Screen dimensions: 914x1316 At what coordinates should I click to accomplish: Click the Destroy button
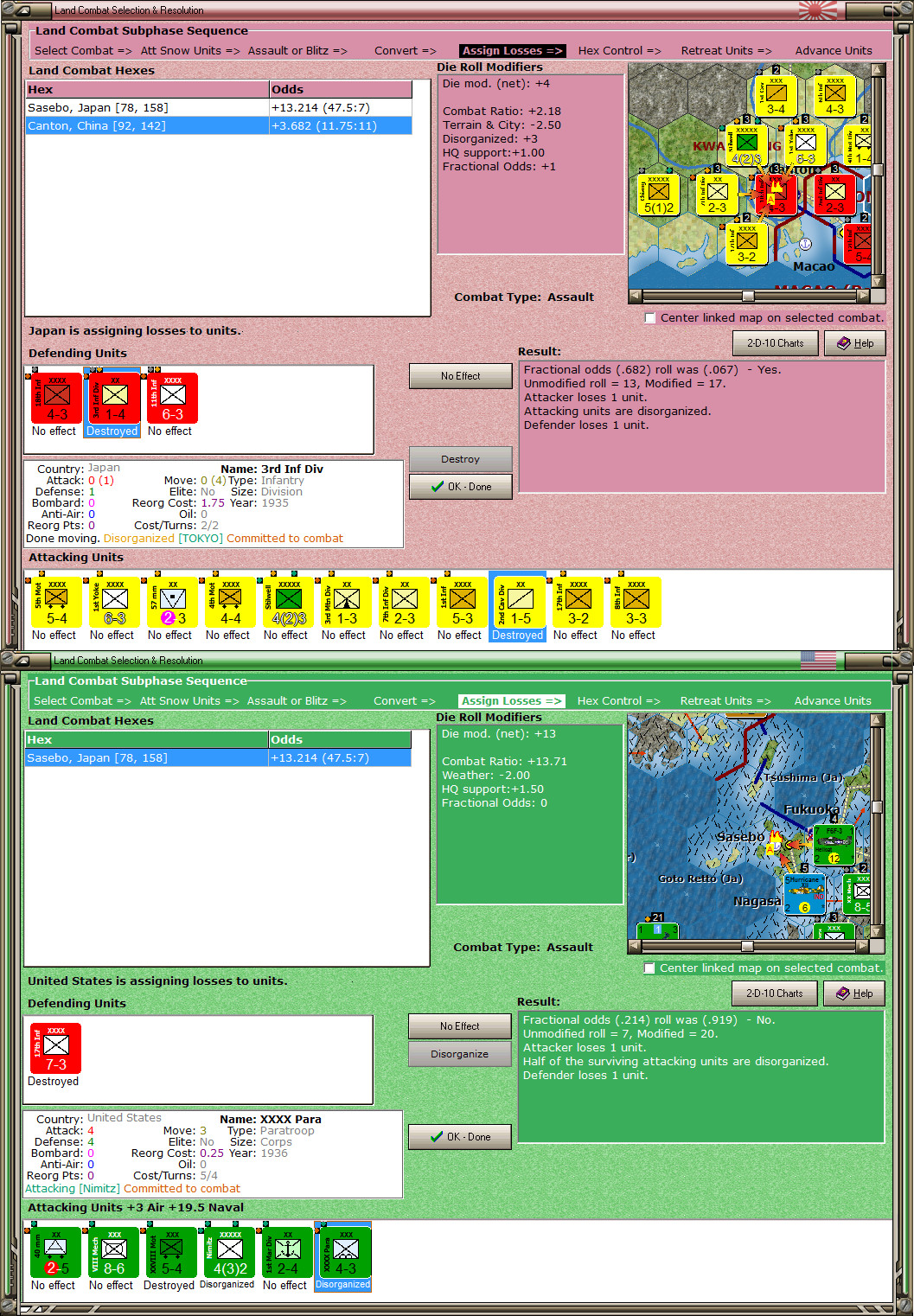(461, 459)
